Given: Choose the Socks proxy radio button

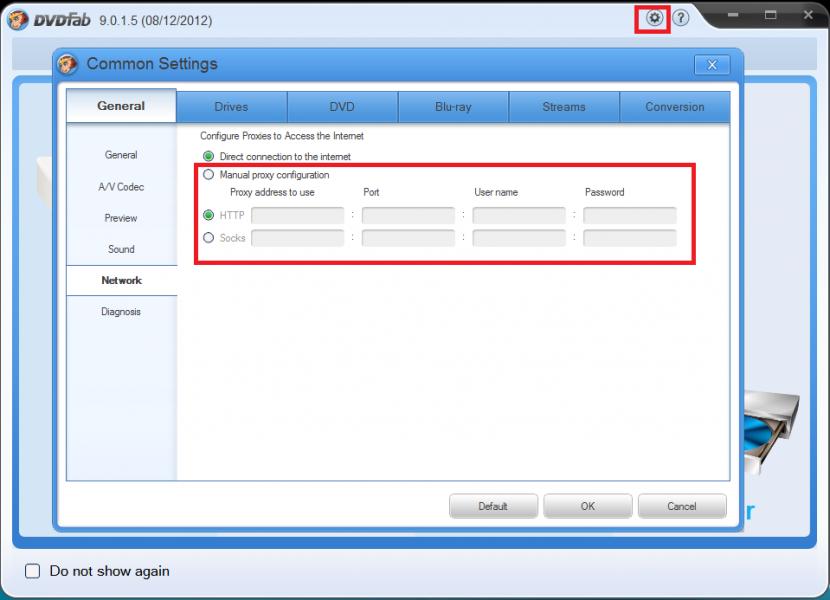Looking at the screenshot, I should [209, 238].
